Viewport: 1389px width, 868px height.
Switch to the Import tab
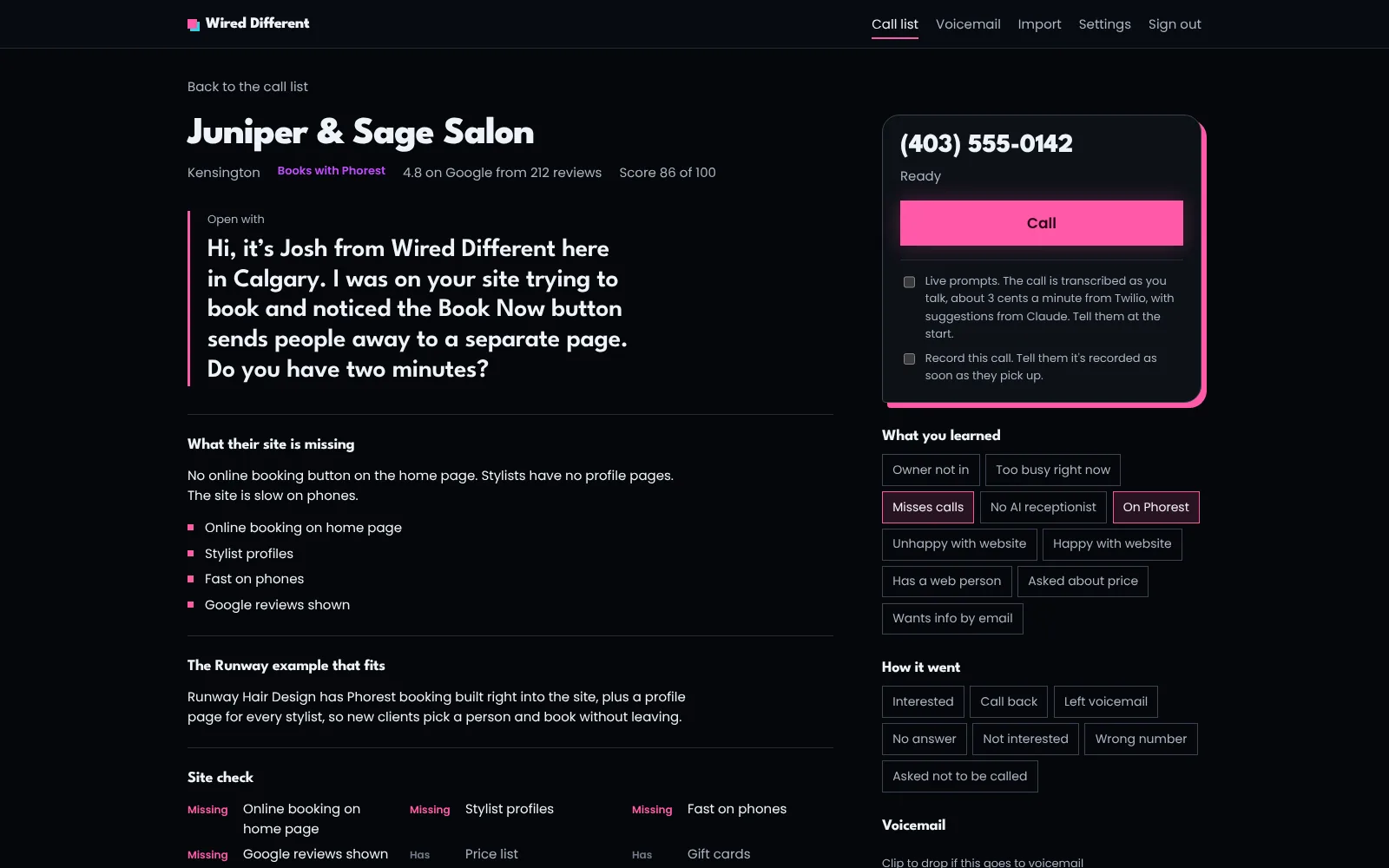1039,24
